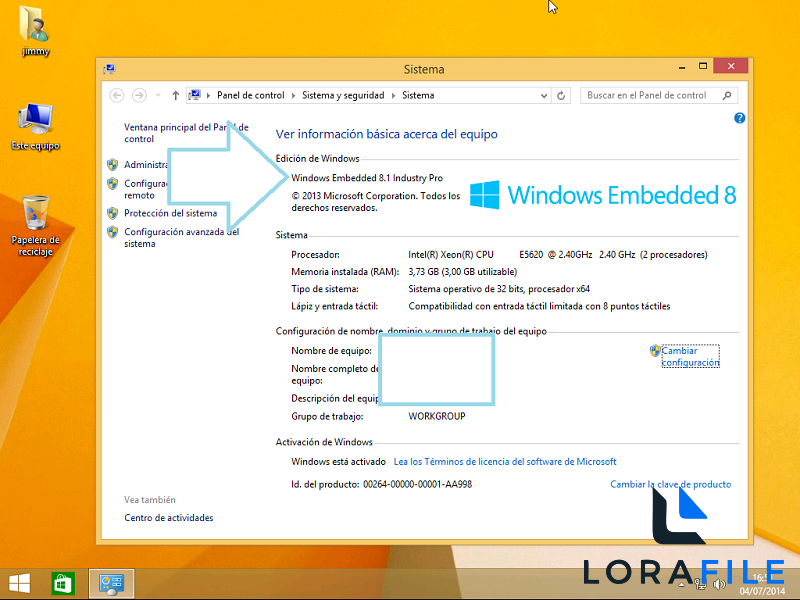The height and width of the screenshot is (600, 800).
Task: Click the computer icon in address bar
Action: (x=194, y=95)
